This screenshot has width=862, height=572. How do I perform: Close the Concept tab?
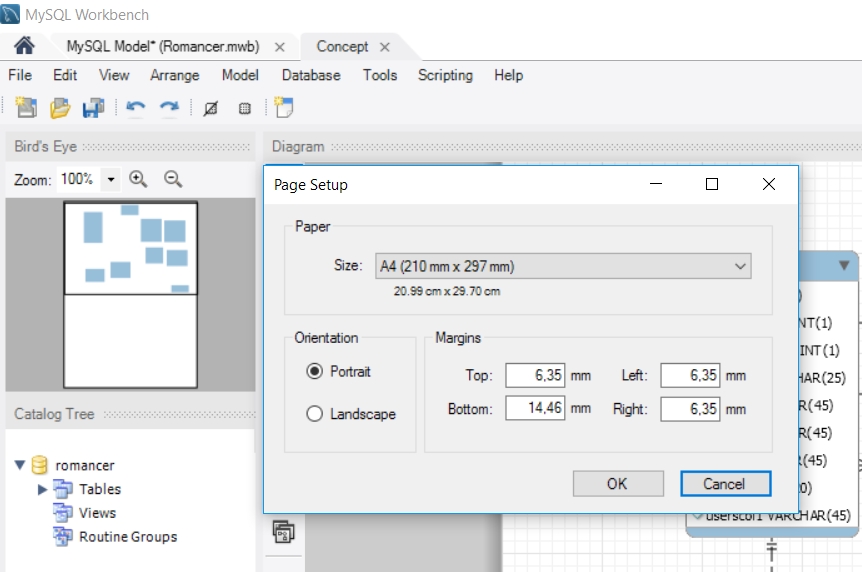point(385,47)
